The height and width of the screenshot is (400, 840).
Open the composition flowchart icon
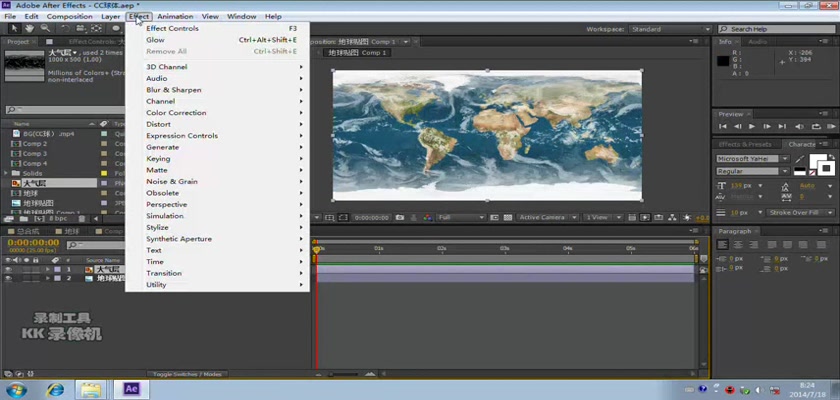[672, 217]
